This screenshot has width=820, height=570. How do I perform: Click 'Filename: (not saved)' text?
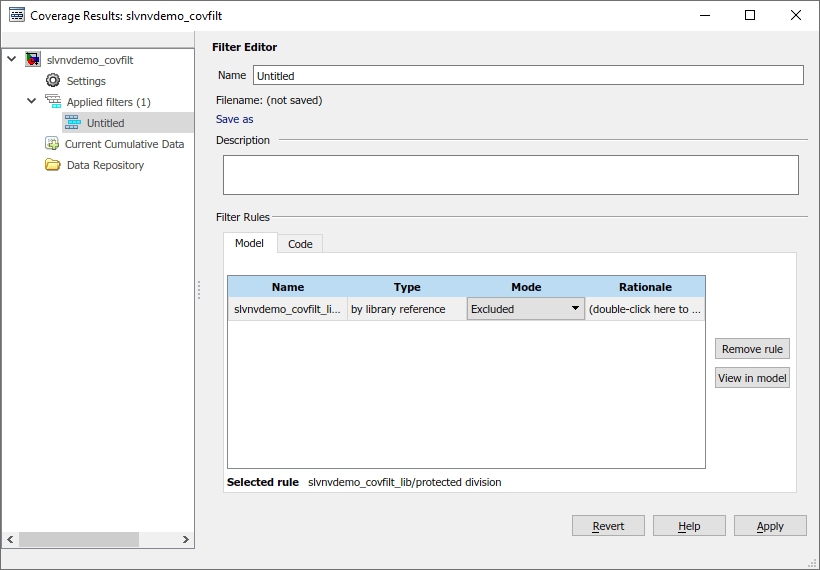[269, 100]
